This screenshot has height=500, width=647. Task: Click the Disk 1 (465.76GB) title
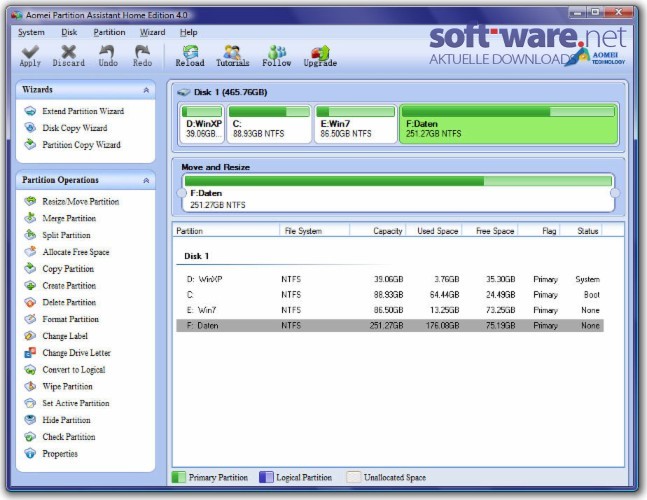point(230,92)
